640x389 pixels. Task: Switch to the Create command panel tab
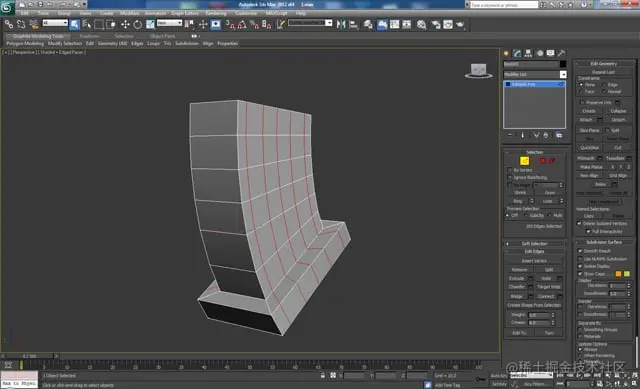click(x=507, y=53)
